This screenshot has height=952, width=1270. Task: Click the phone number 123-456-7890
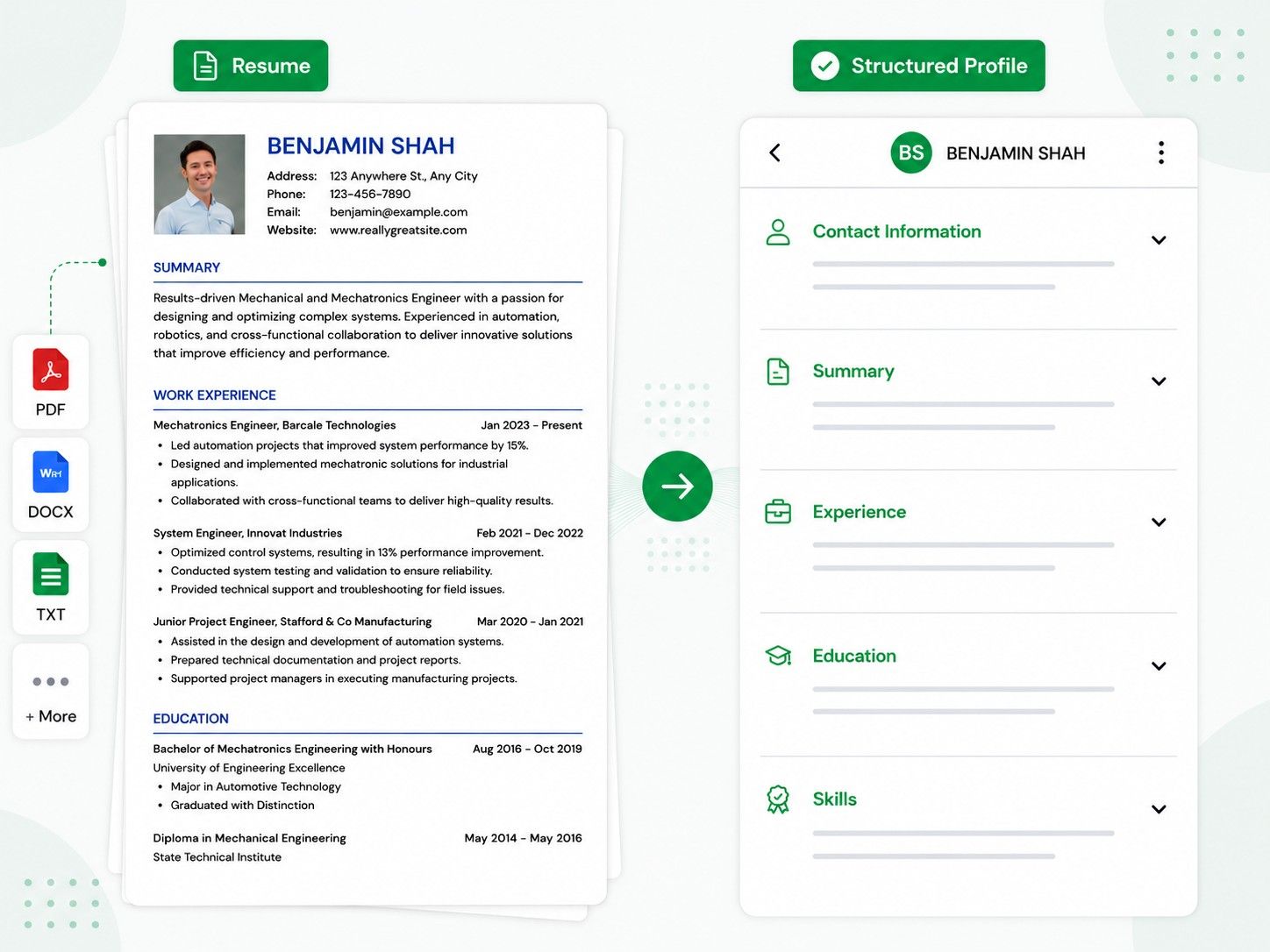370,195
